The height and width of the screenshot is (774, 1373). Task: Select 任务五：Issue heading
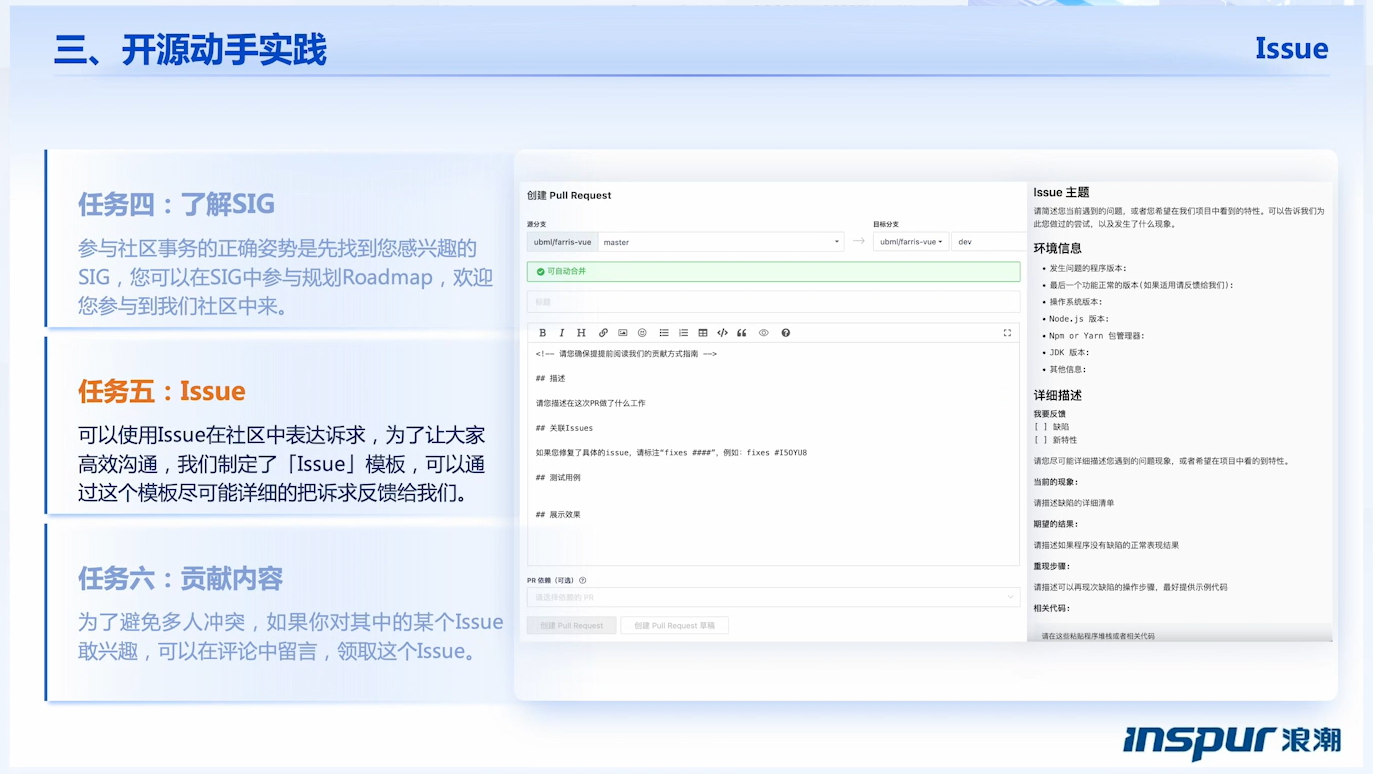(x=162, y=391)
